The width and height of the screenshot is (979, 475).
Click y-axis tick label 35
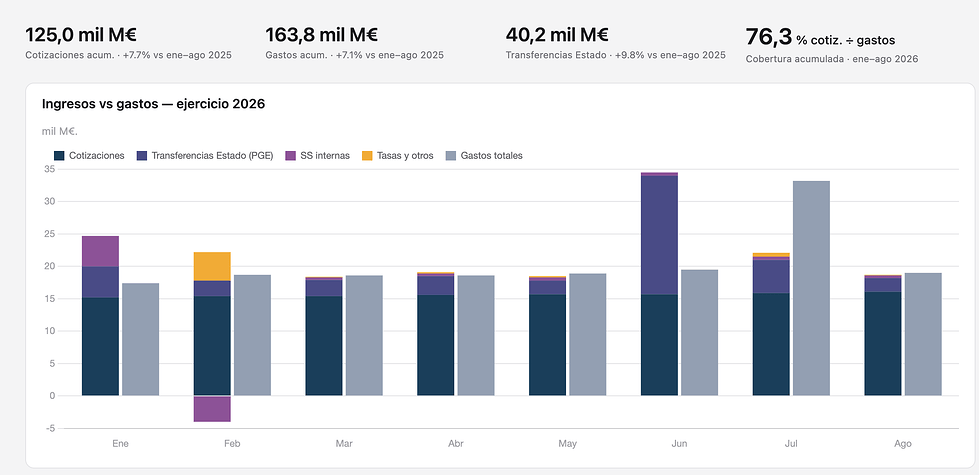pyautogui.click(x=50, y=169)
